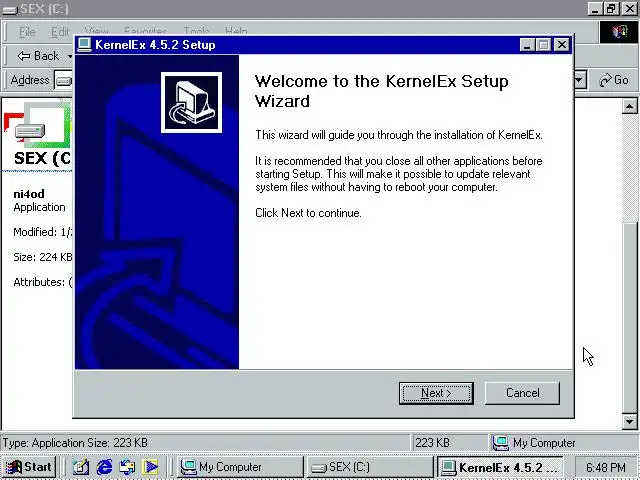The image size is (640, 480).
Task: Click vertical scrollbar thumb in Explorer window
Action: 629,318
